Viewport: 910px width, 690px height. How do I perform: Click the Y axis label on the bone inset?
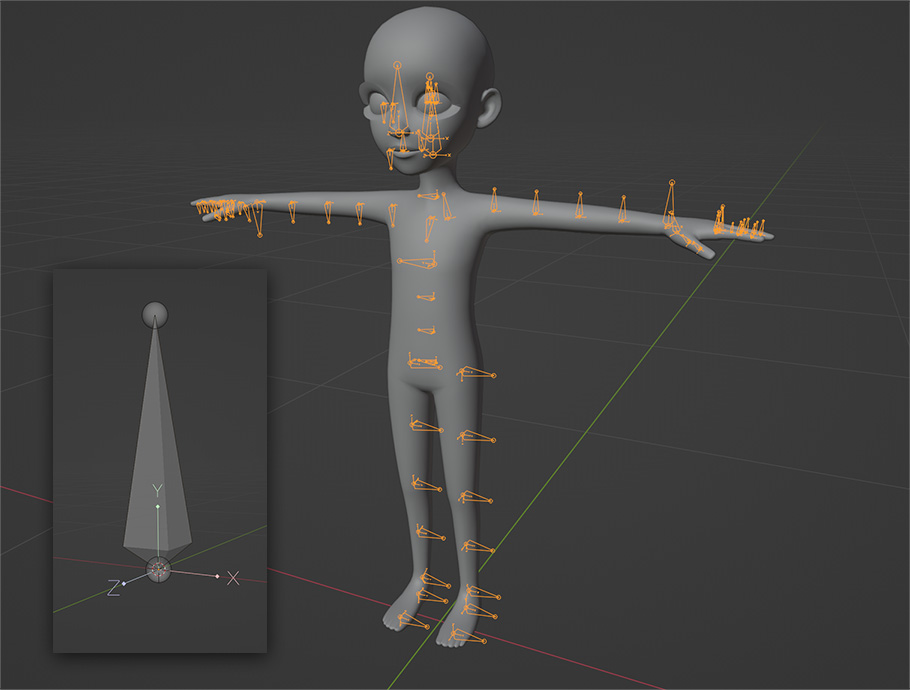pyautogui.click(x=157, y=490)
